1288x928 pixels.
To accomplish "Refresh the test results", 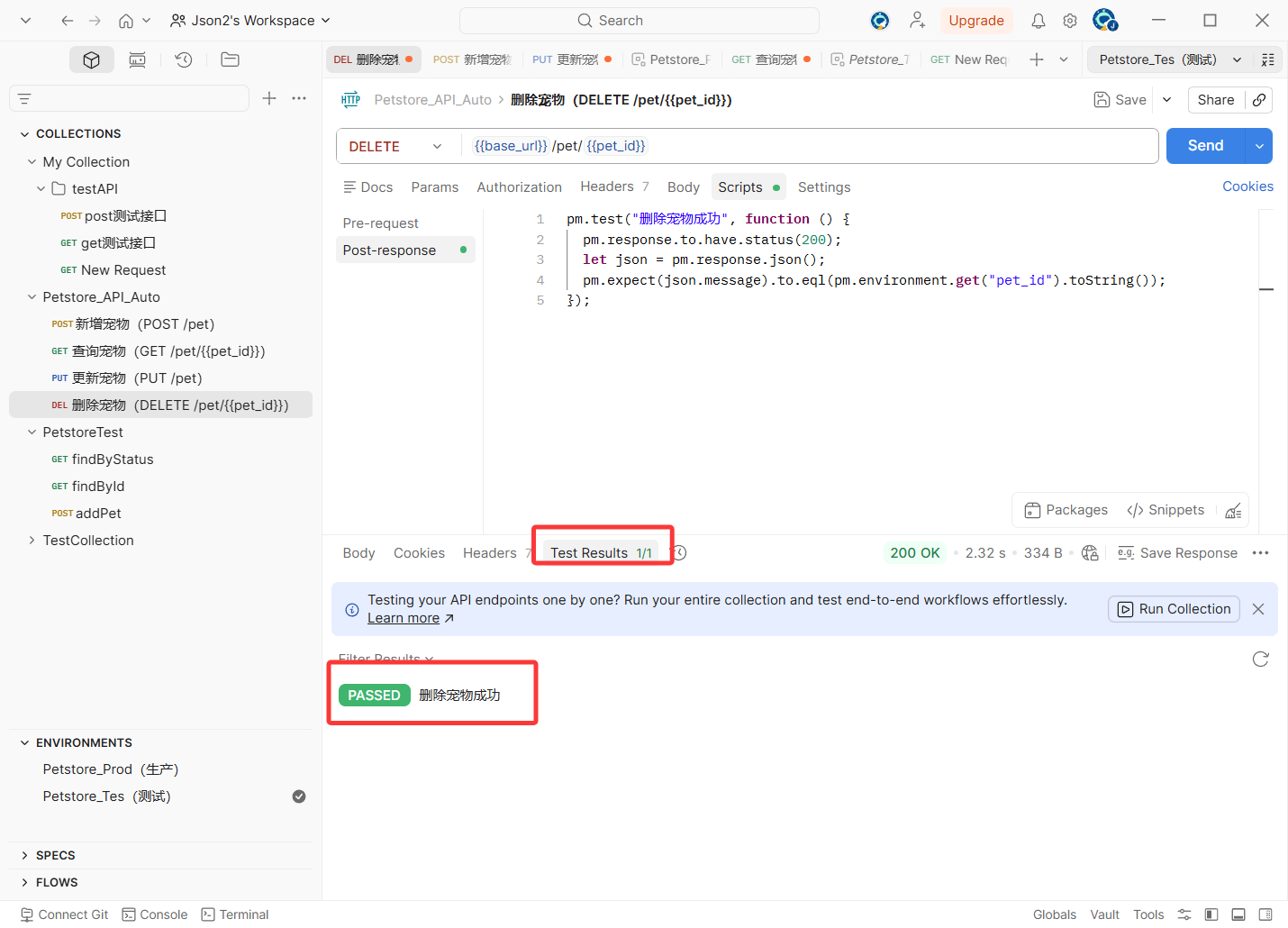I will coord(1260,660).
